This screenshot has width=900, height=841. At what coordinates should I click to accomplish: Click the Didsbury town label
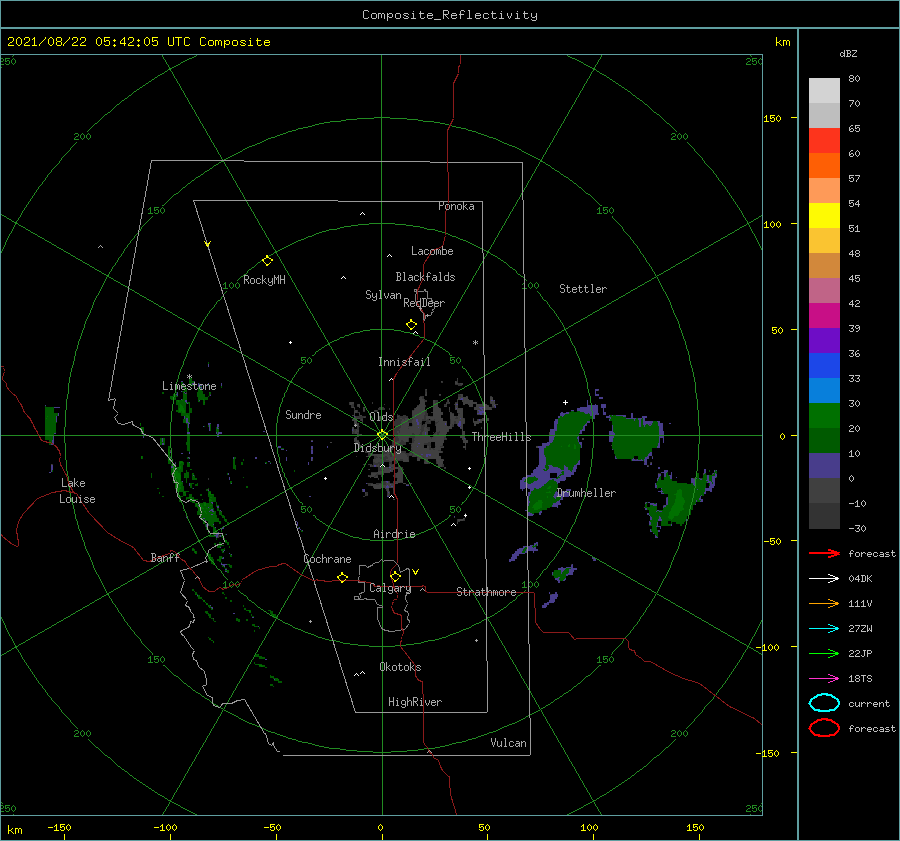pyautogui.click(x=378, y=448)
